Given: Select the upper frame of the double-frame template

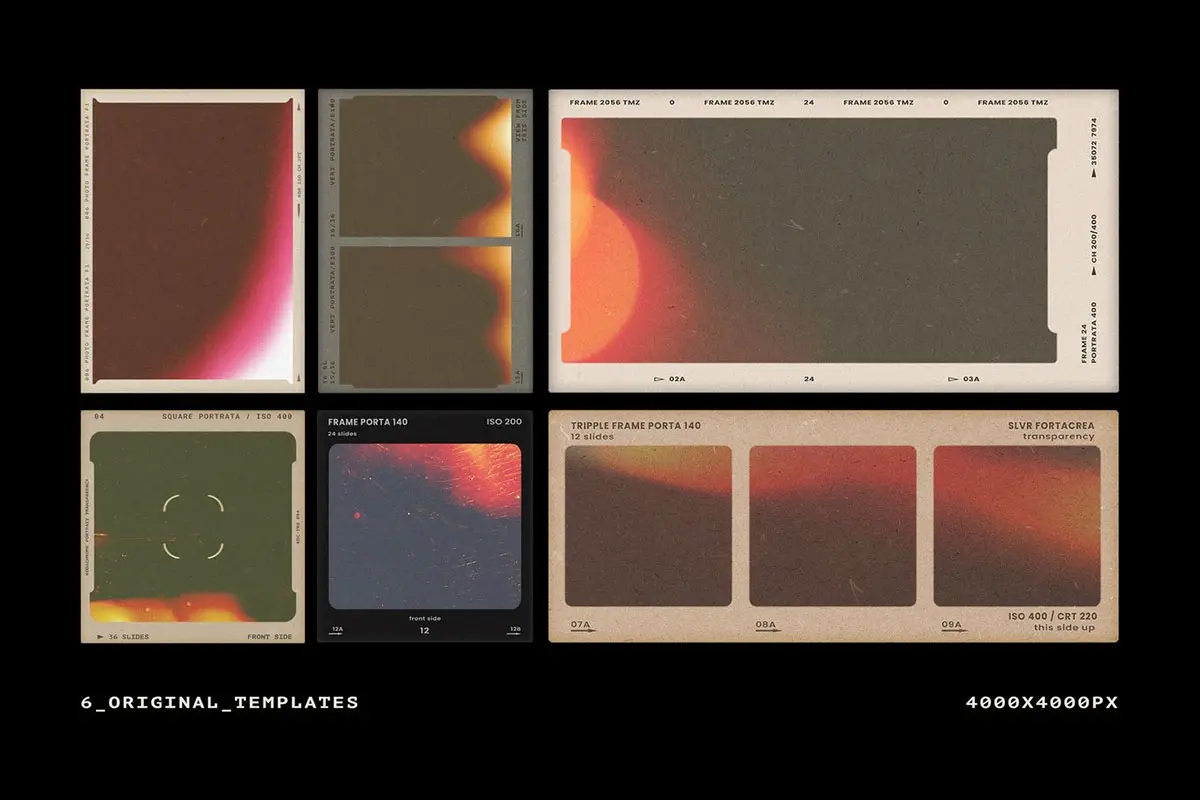Looking at the screenshot, I should click(x=425, y=166).
